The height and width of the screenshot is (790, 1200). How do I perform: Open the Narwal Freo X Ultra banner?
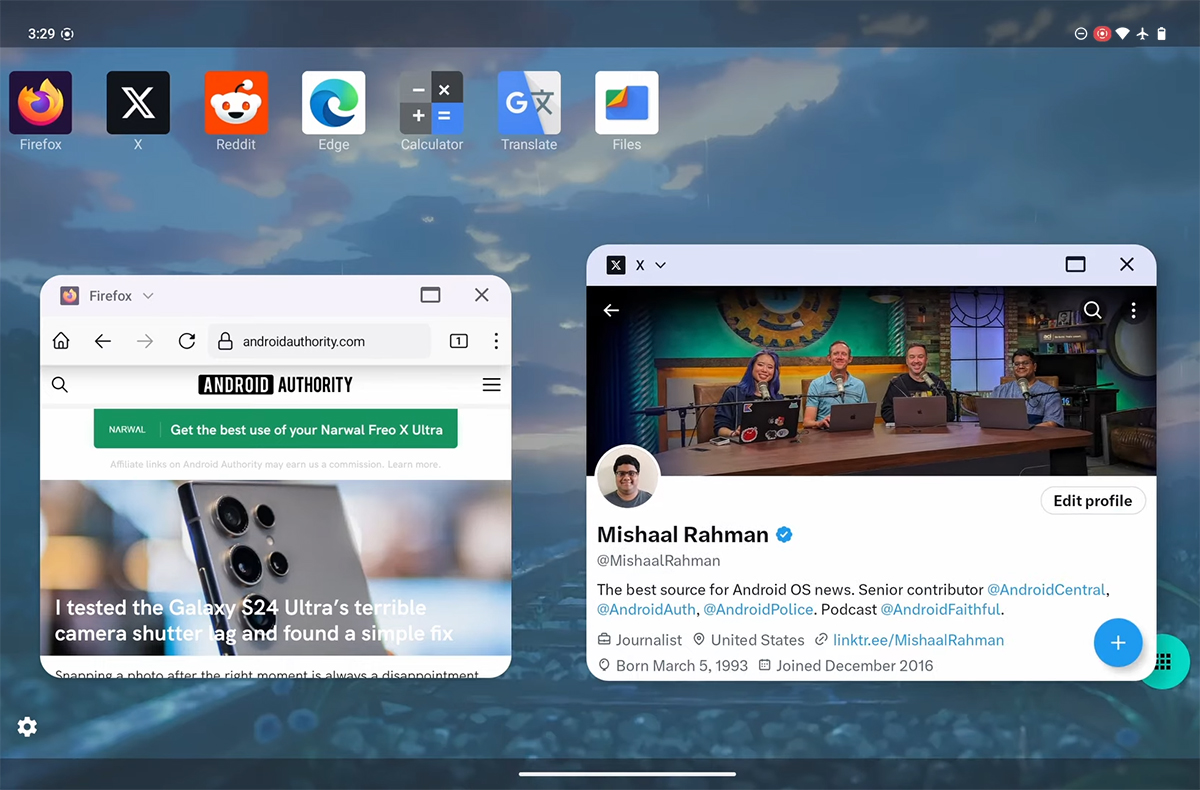(275, 429)
